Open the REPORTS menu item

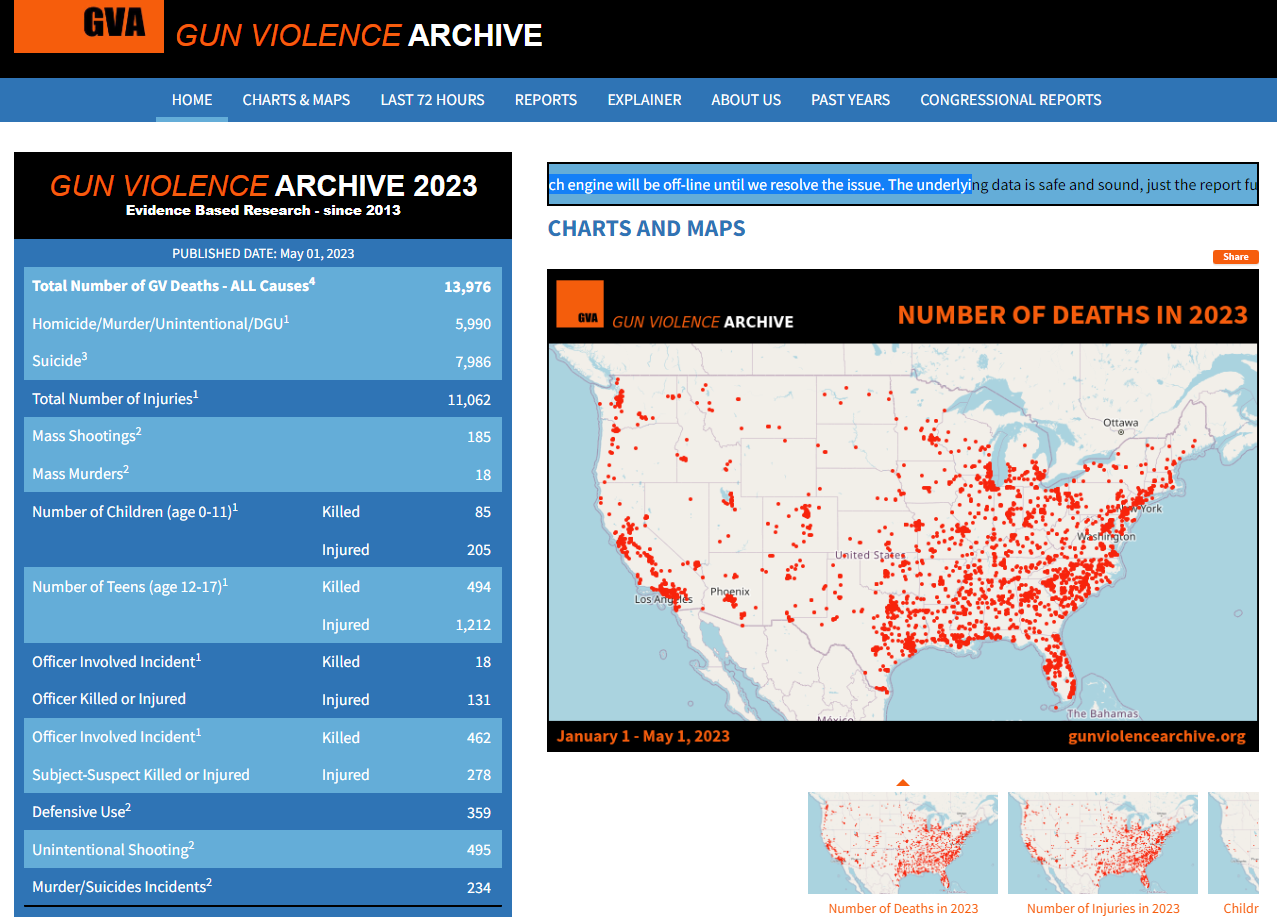pos(546,100)
